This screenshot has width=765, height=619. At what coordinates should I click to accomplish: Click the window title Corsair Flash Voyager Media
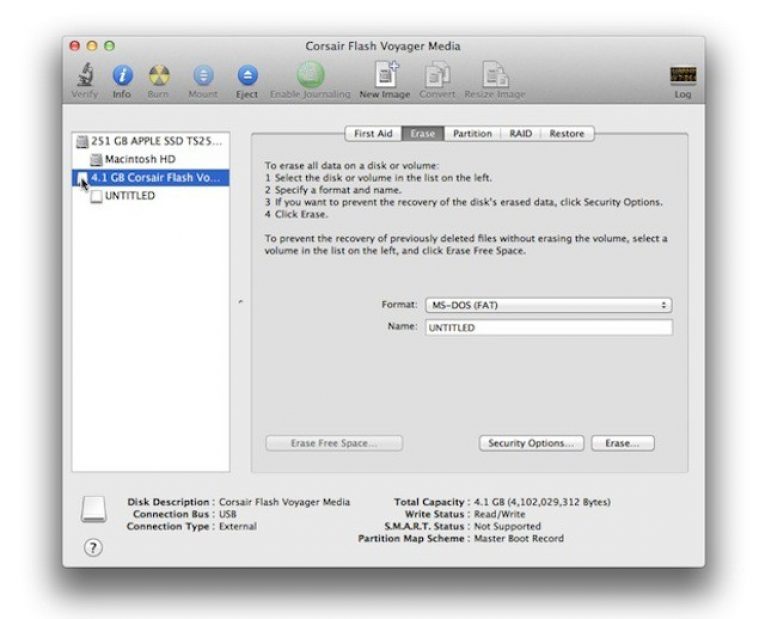[x=383, y=46]
